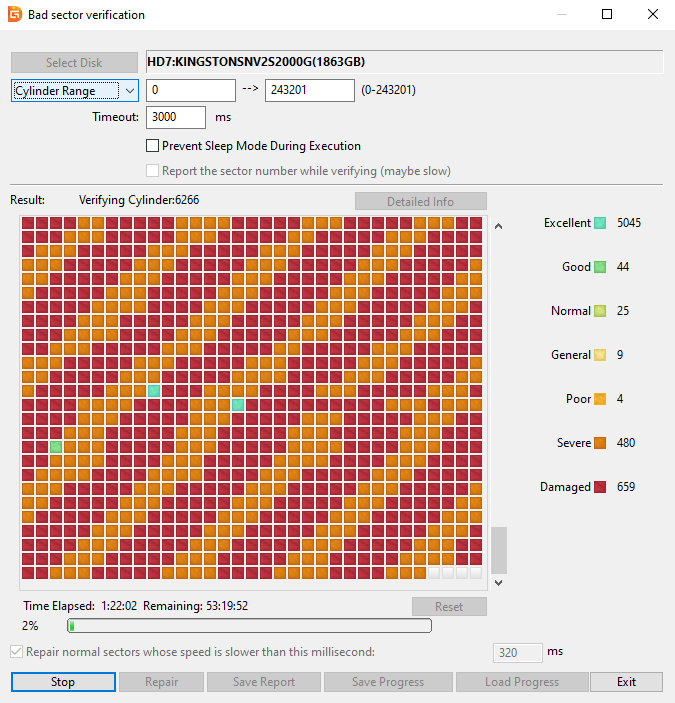Click the Time Elapsed: 1:22:02 text

coord(80,606)
